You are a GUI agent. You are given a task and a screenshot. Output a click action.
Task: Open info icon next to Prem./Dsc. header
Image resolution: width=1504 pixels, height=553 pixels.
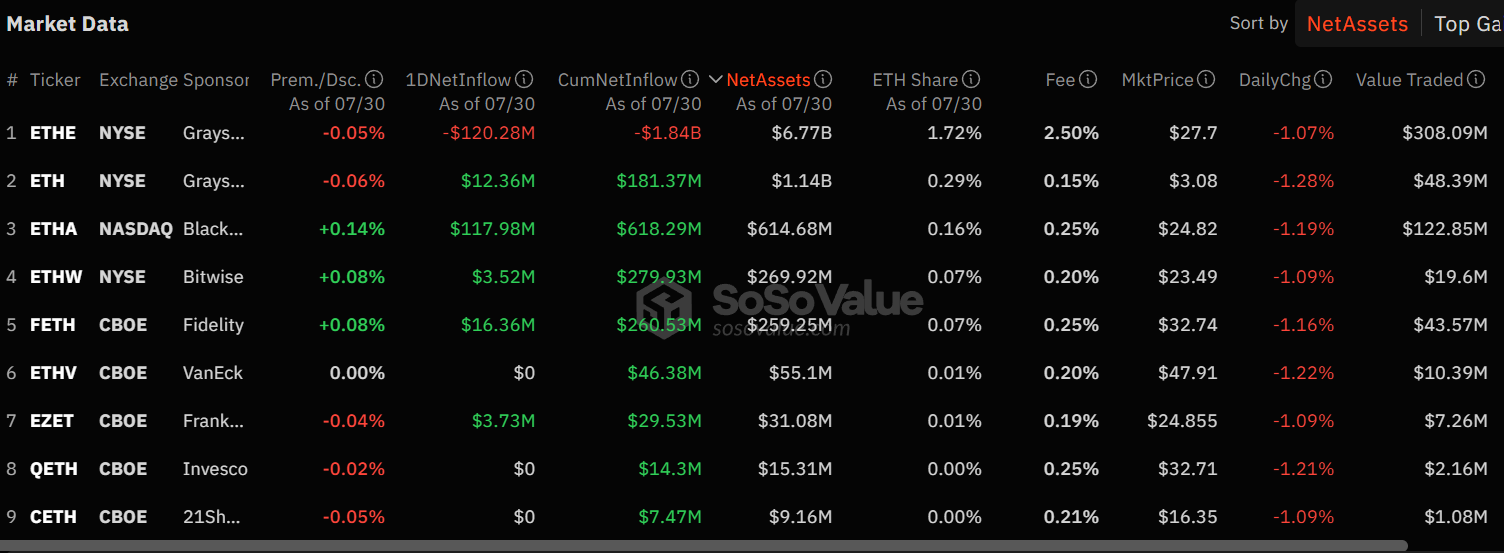(375, 79)
